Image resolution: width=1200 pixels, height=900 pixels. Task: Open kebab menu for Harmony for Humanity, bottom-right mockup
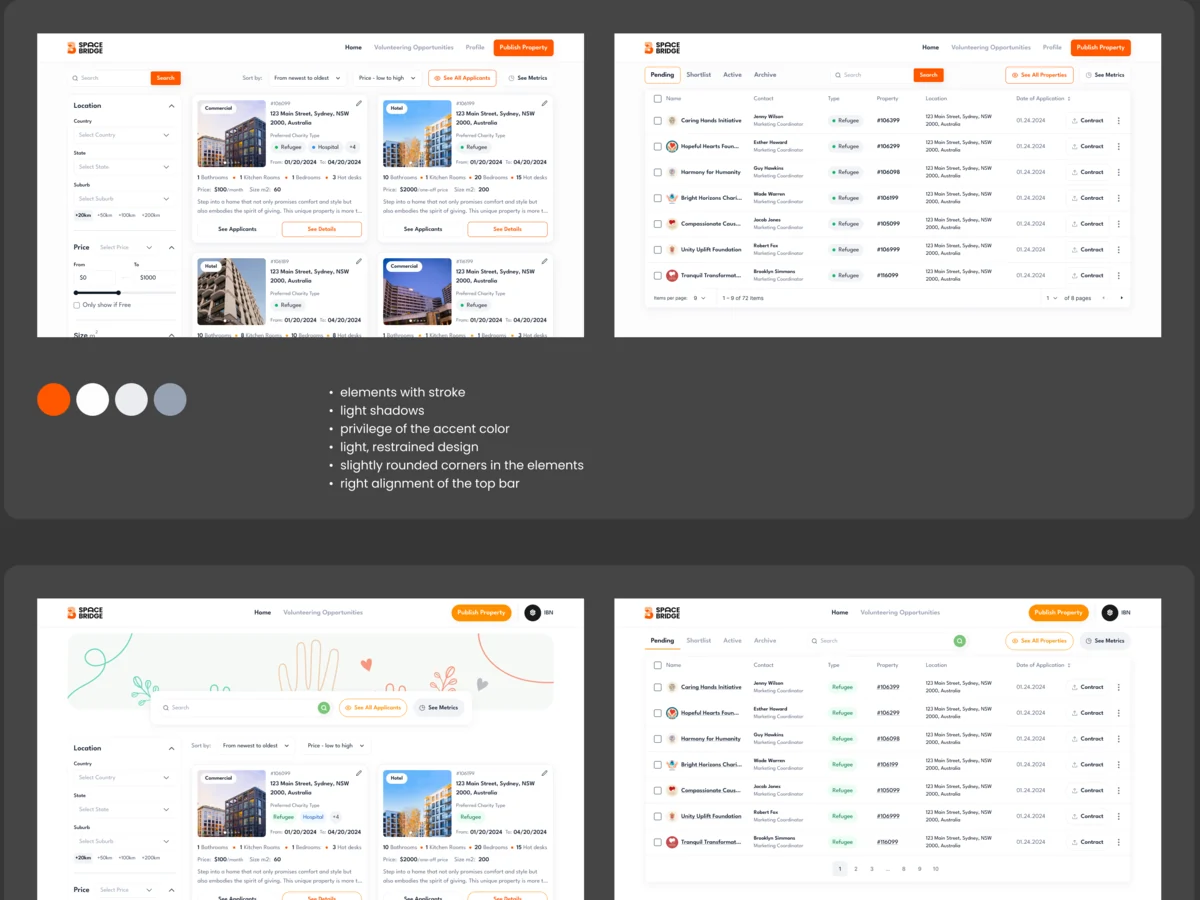(1118, 739)
